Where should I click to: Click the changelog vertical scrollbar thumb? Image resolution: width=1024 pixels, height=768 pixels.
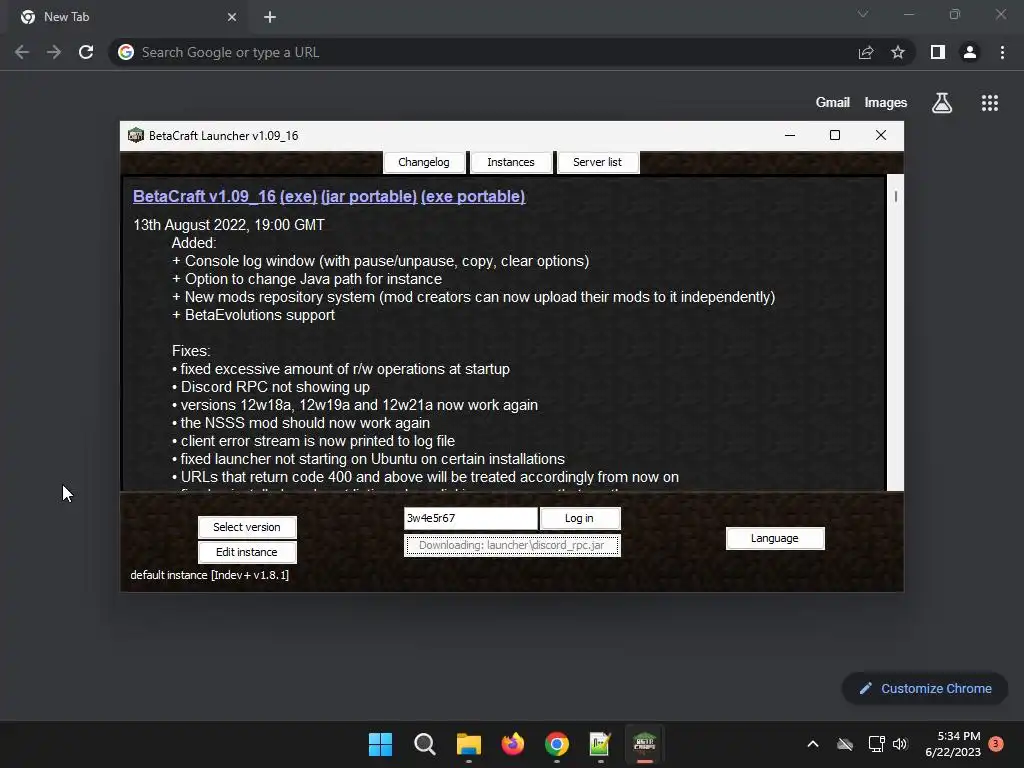pos(895,197)
